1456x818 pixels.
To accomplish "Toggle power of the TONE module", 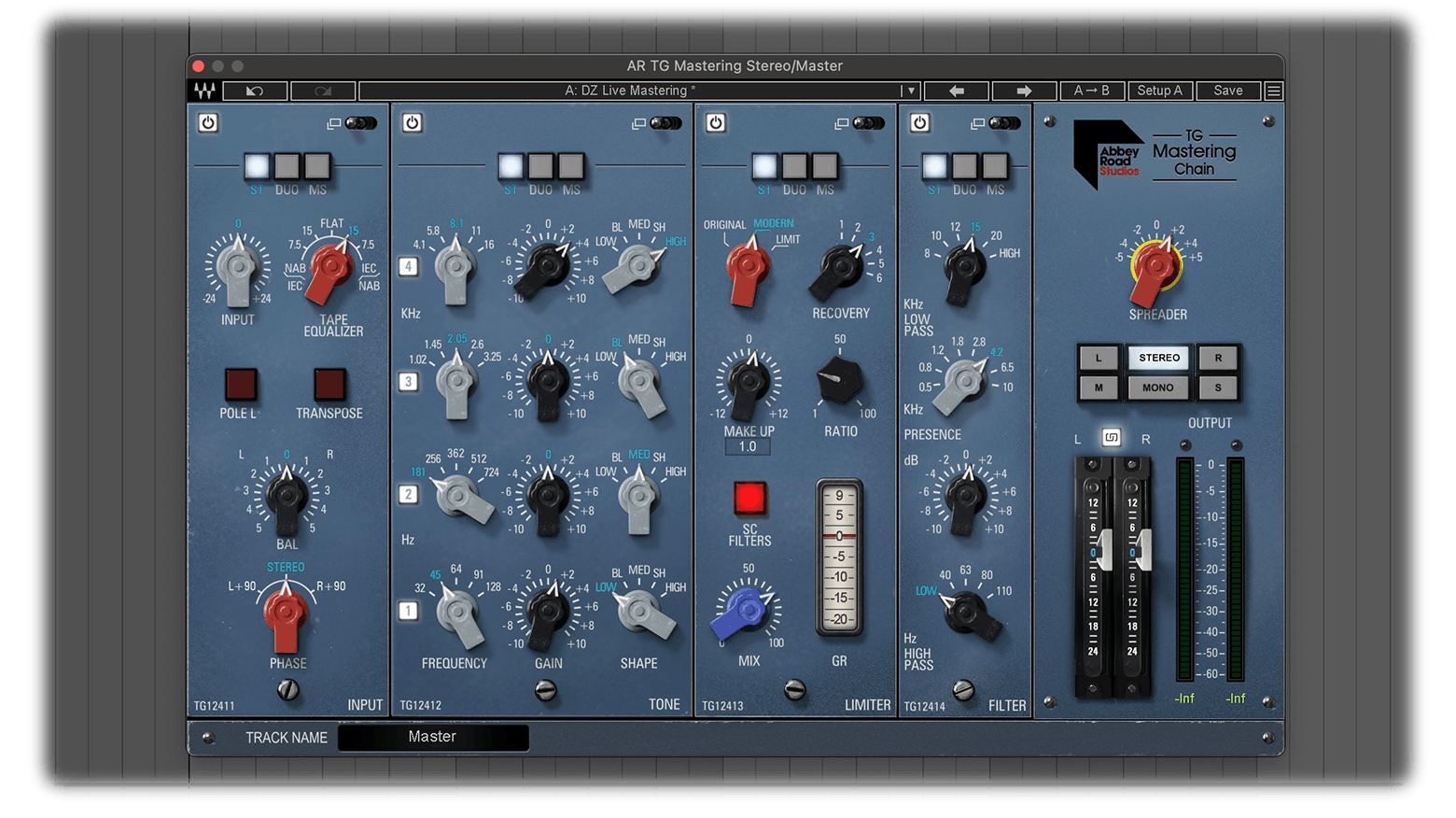I will pos(412,123).
